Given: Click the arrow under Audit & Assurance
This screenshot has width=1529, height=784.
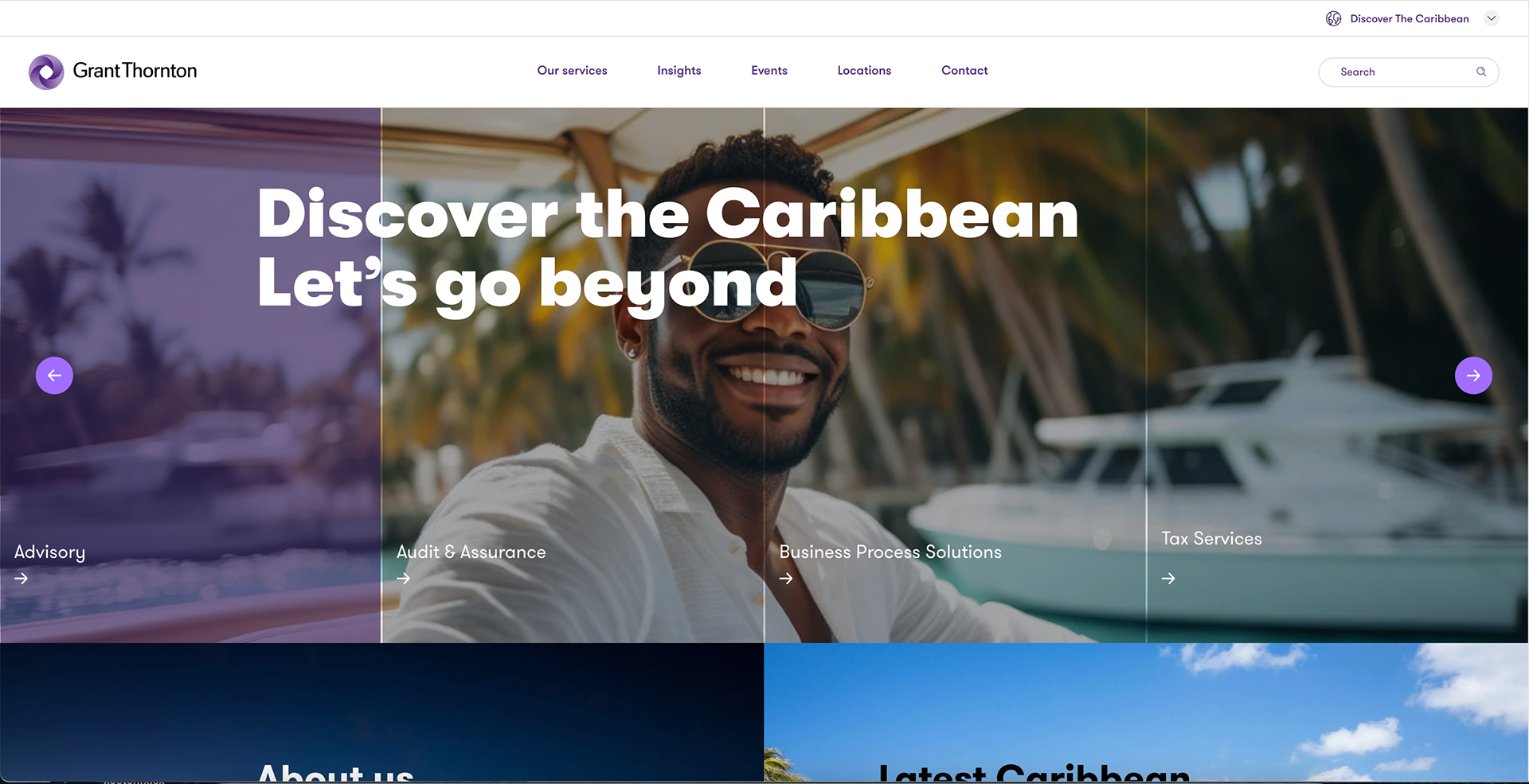Looking at the screenshot, I should 404,579.
